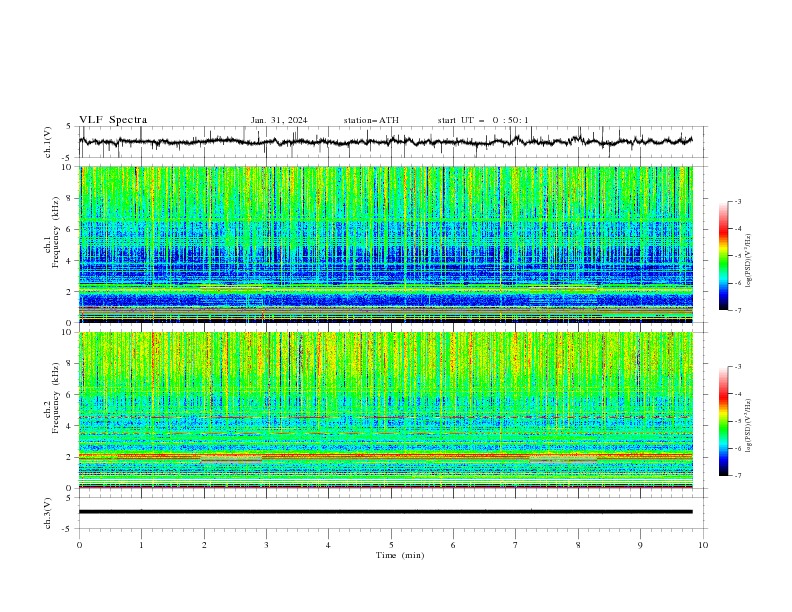Click the ch.1 voltage waveform trace
The image size is (792, 612).
point(386,142)
